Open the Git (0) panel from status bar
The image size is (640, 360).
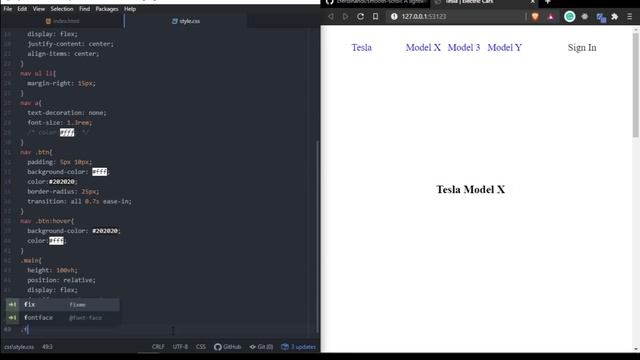coord(261,347)
